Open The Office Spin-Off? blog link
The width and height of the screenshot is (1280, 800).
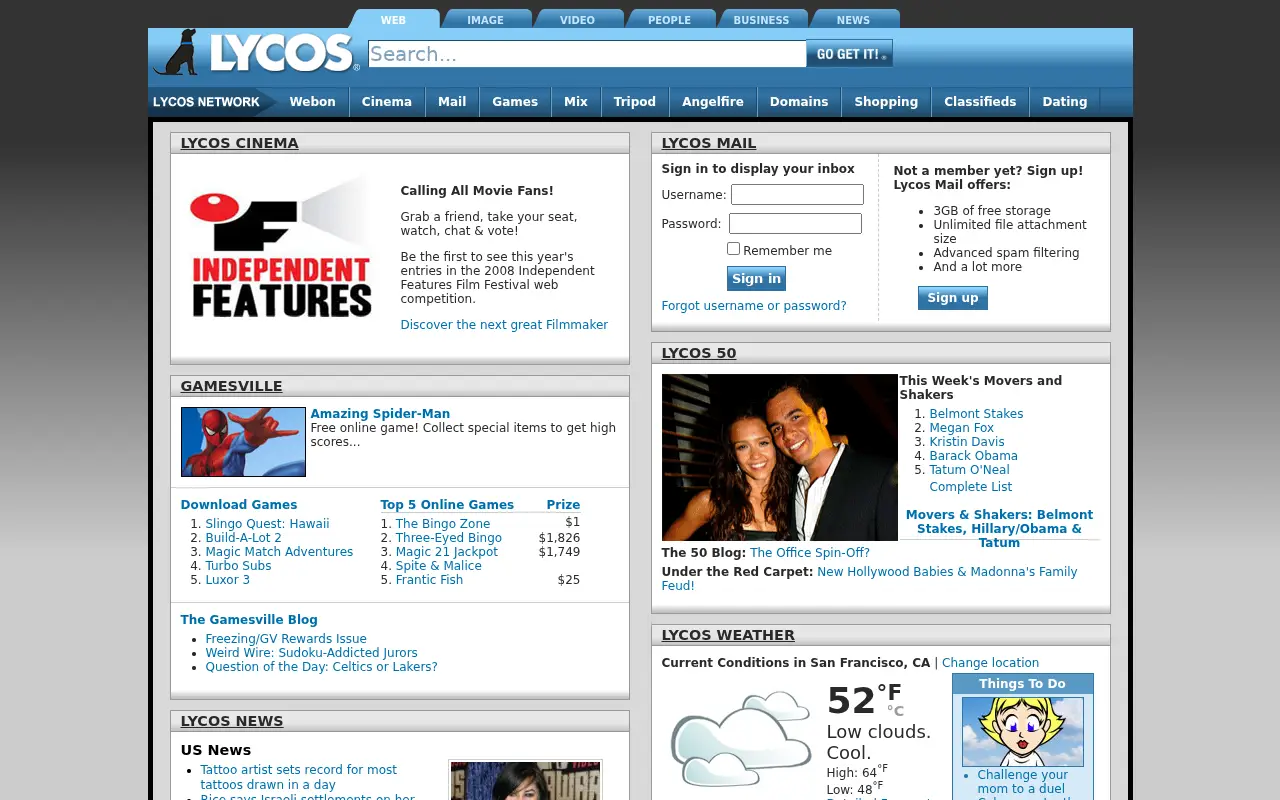pos(810,553)
